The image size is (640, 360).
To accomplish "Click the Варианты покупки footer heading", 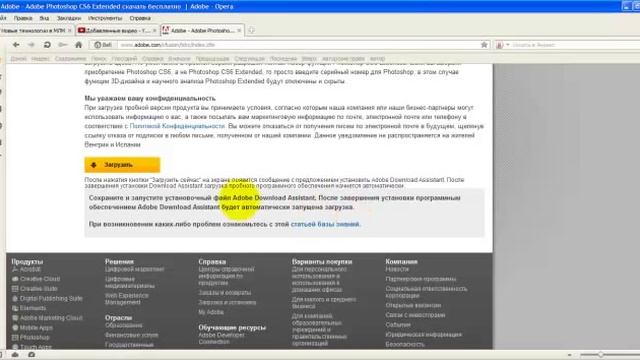I will point(322,262).
